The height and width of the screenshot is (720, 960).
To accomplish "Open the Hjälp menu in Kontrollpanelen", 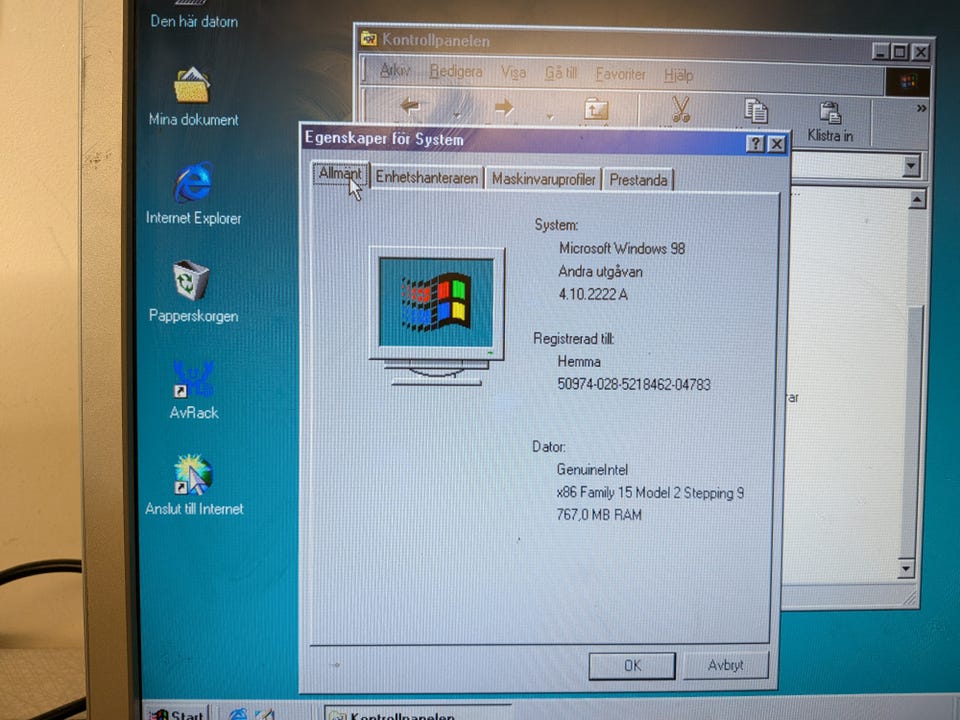I will coord(678,75).
